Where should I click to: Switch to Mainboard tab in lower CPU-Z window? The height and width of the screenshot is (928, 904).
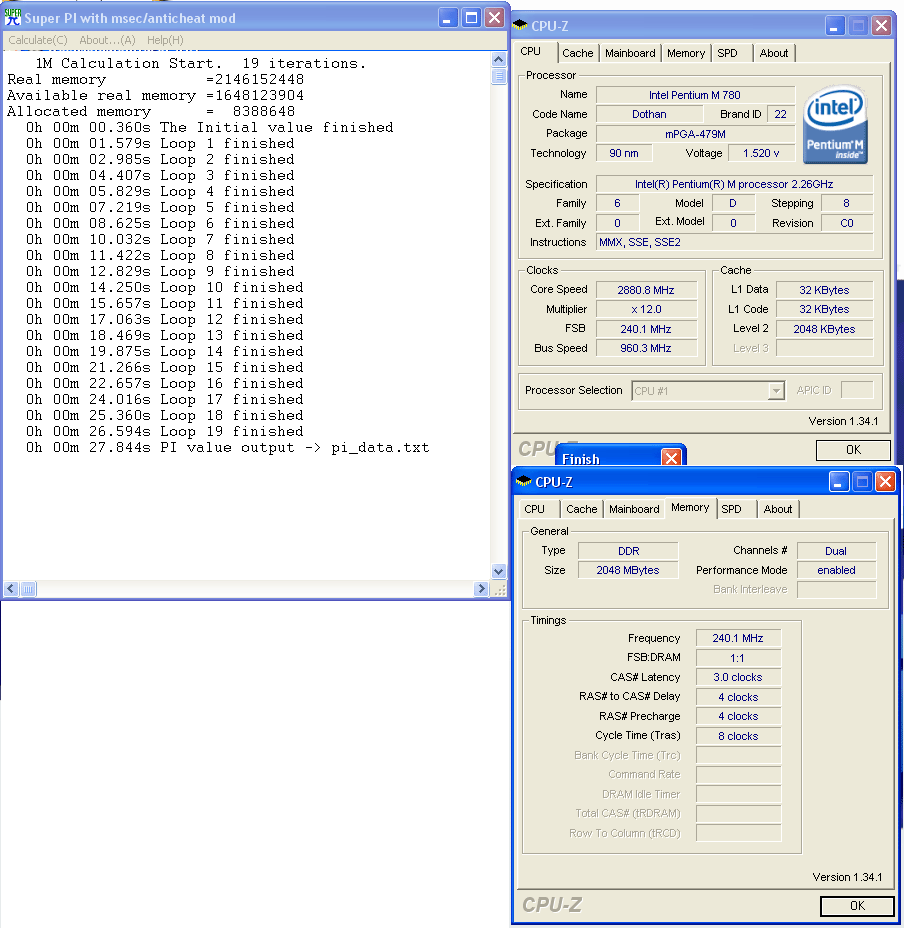(x=634, y=509)
